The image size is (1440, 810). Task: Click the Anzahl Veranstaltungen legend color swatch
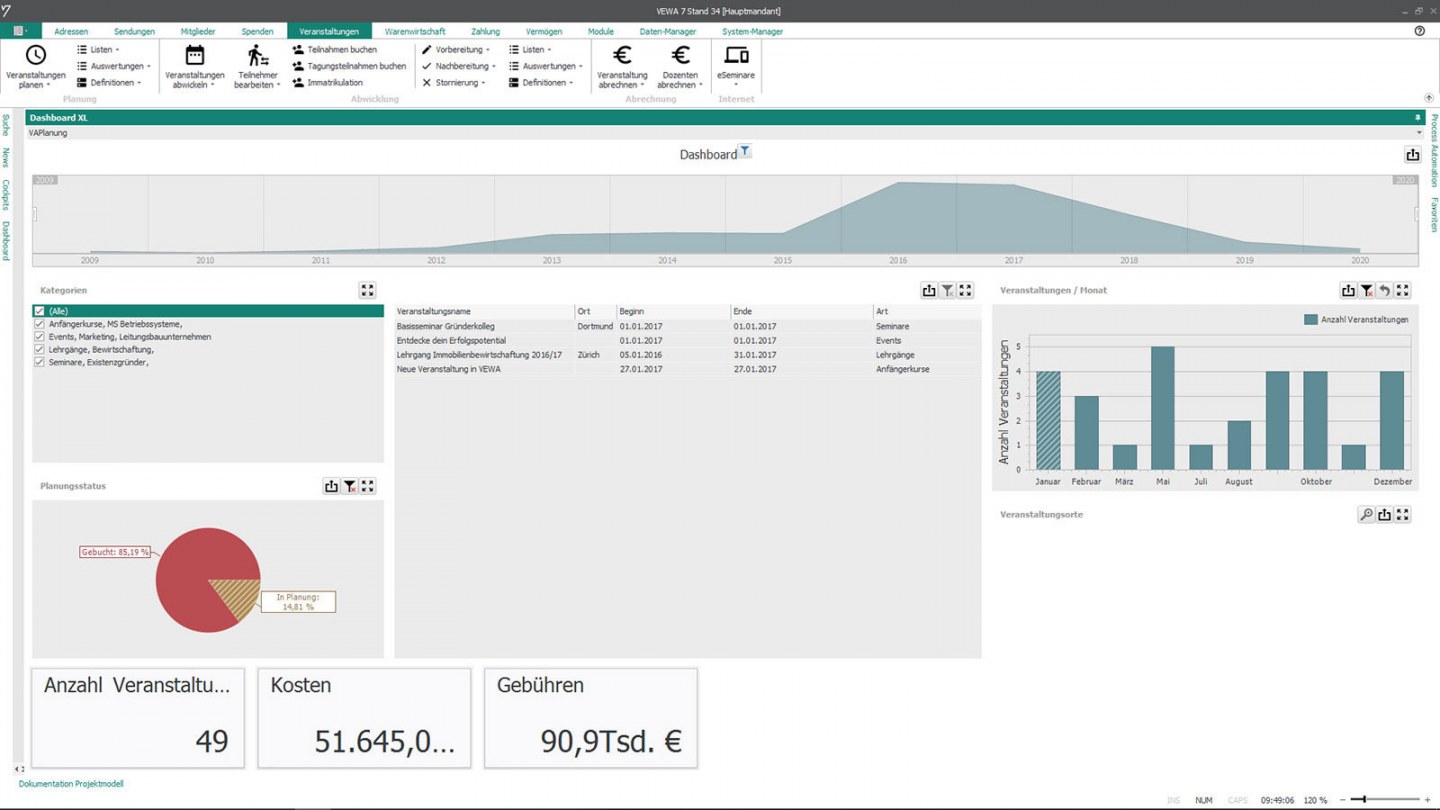(x=1311, y=319)
